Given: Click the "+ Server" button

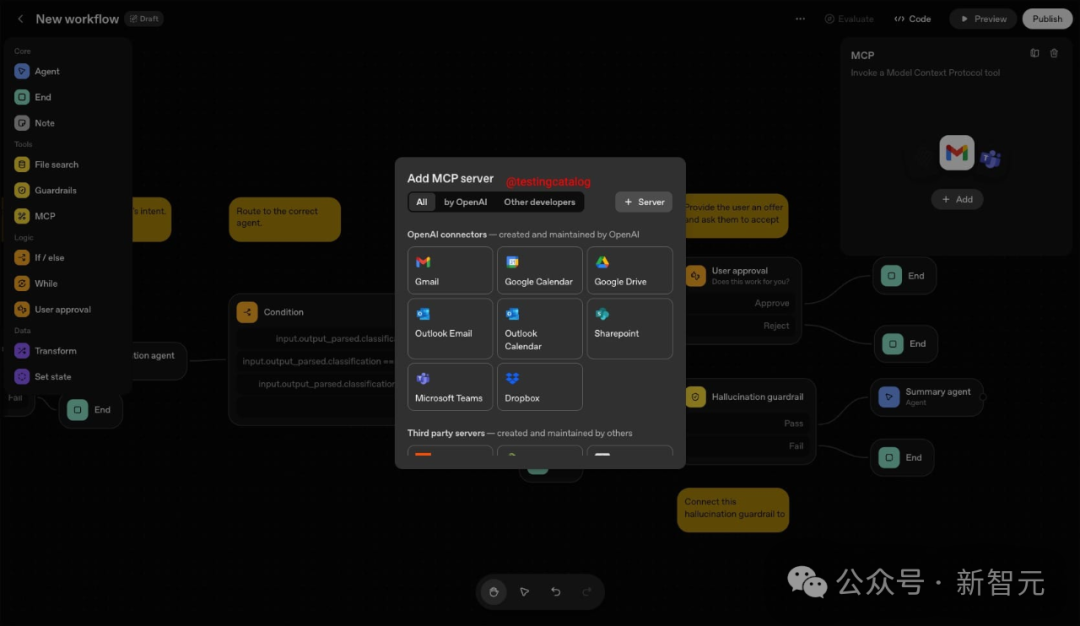Looking at the screenshot, I should (x=643, y=202).
